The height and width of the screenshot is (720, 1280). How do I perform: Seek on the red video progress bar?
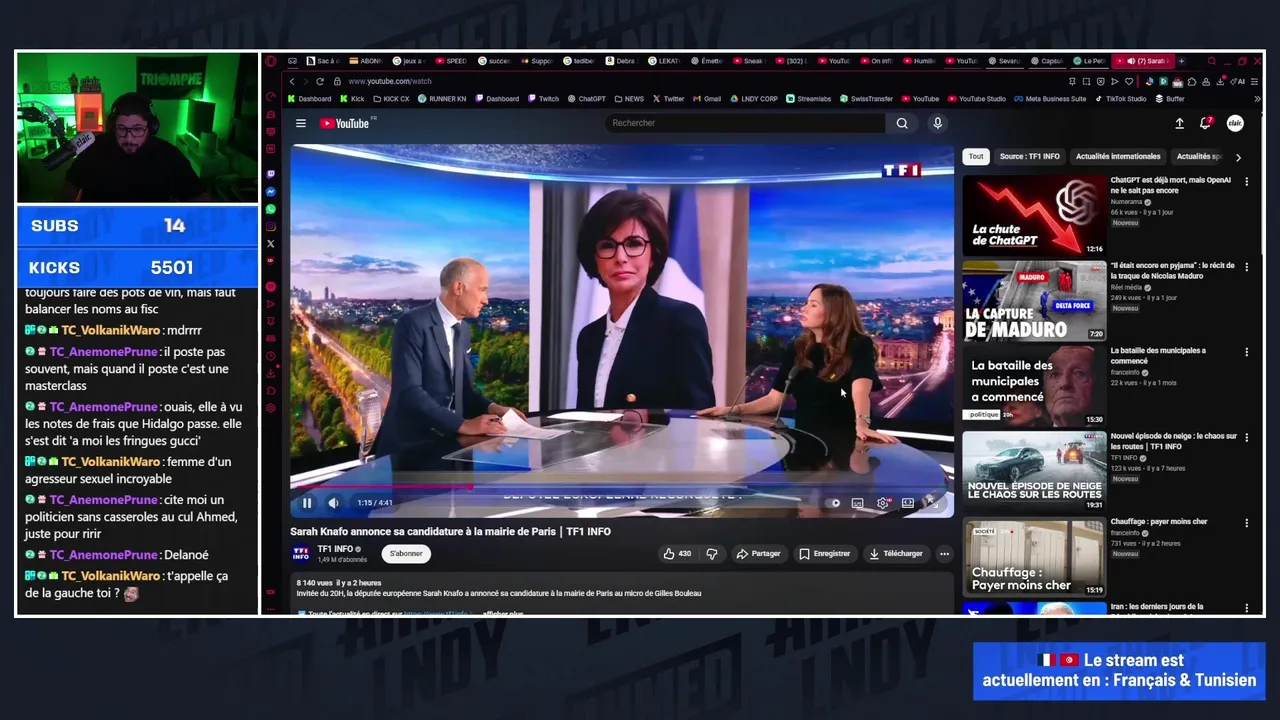tap(622, 488)
